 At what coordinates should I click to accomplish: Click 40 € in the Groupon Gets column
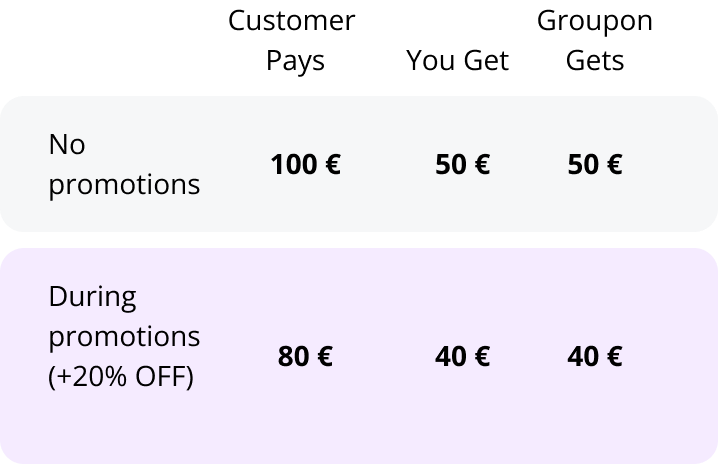595,356
